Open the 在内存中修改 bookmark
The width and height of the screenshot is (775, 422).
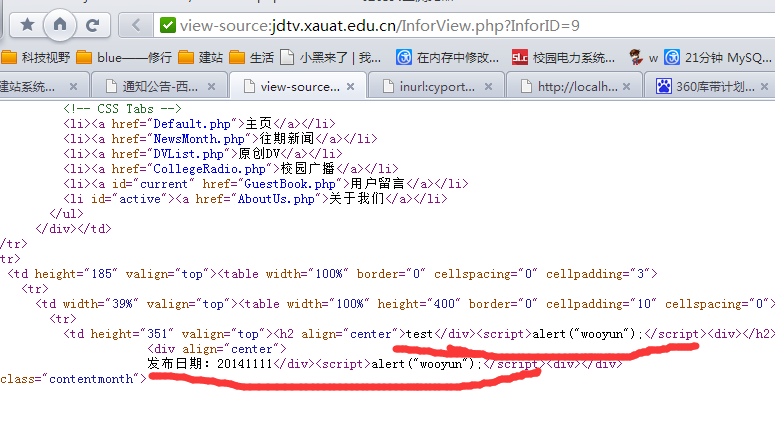448,58
